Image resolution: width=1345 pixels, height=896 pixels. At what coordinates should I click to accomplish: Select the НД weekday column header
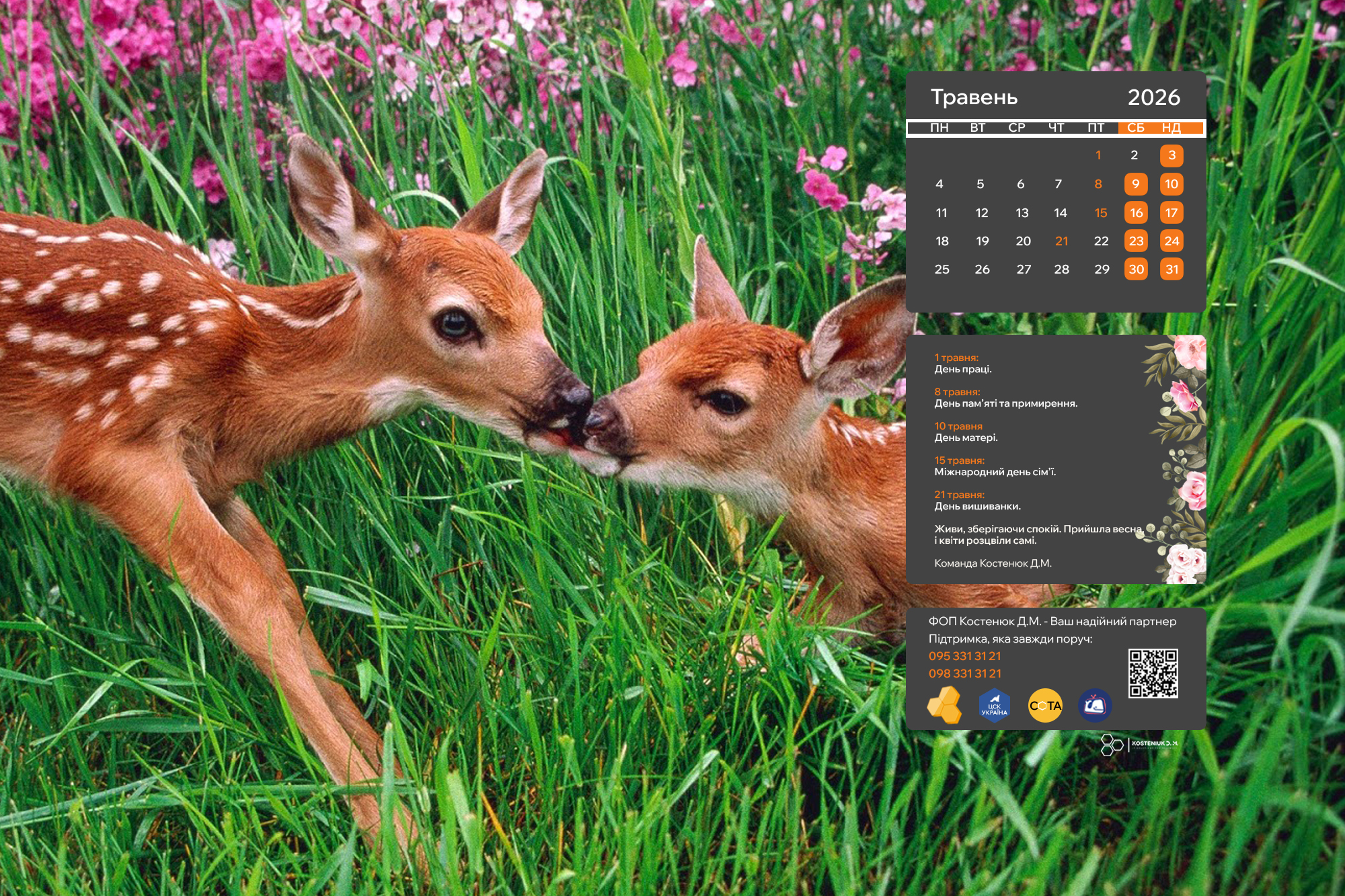coord(1171,128)
